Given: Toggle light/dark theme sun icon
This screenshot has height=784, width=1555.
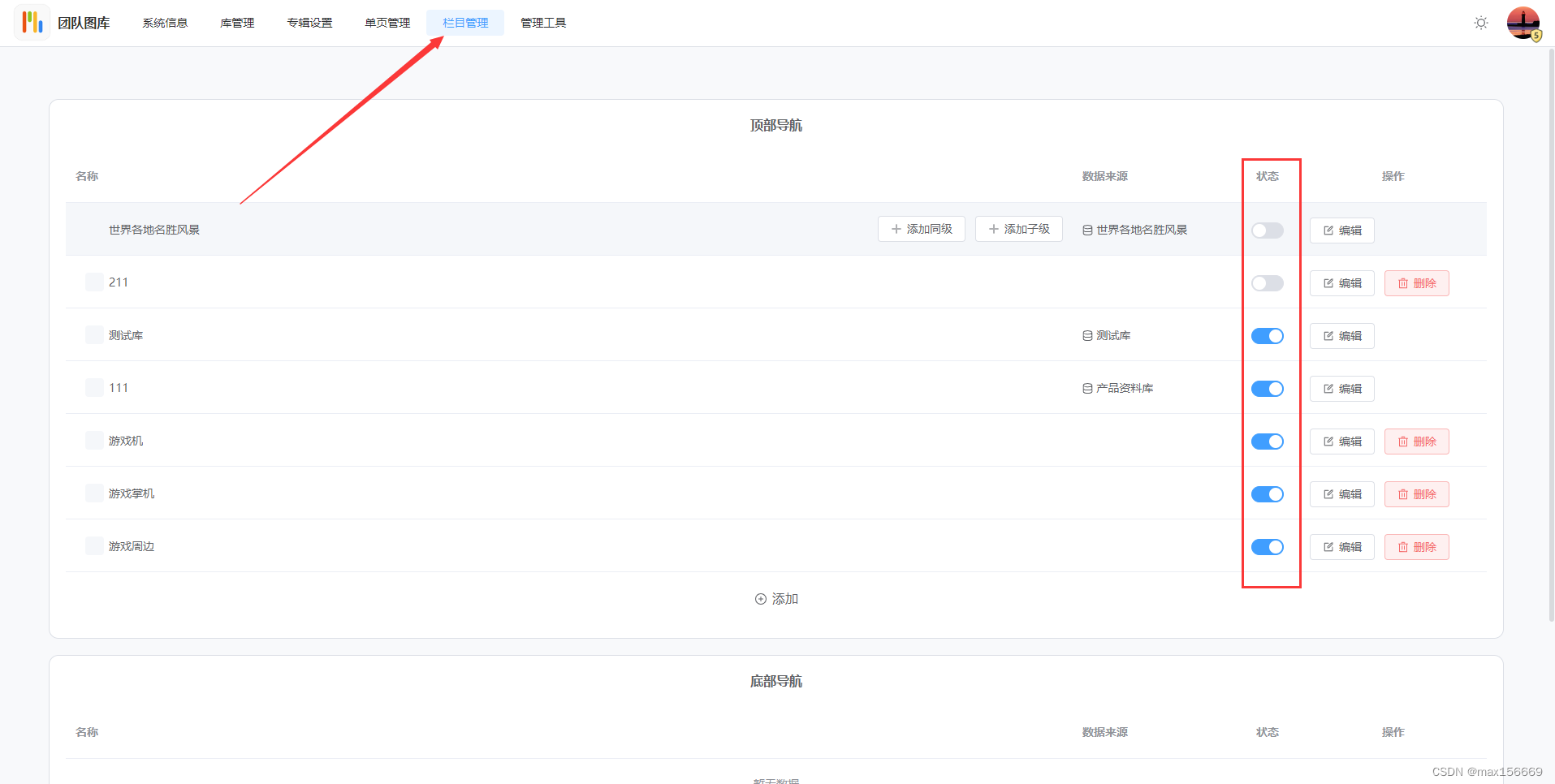Looking at the screenshot, I should [x=1481, y=23].
